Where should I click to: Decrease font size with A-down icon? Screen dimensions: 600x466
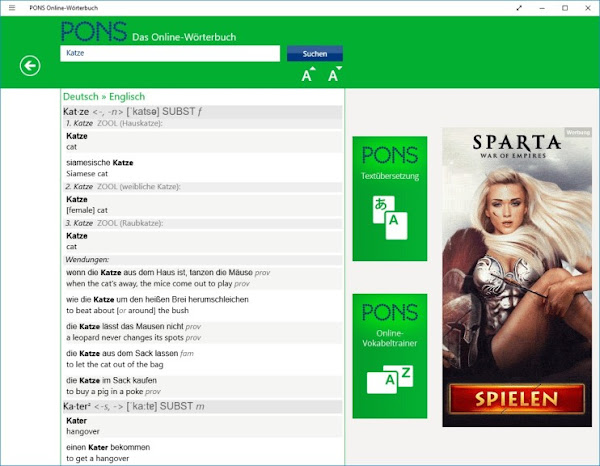click(x=335, y=74)
